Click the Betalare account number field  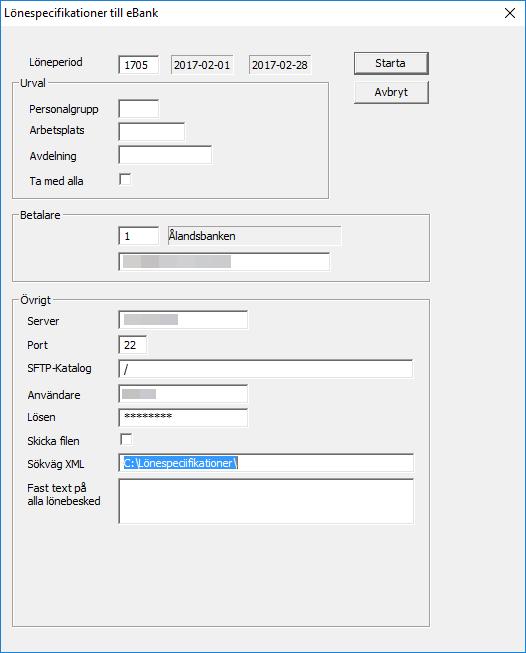224,262
